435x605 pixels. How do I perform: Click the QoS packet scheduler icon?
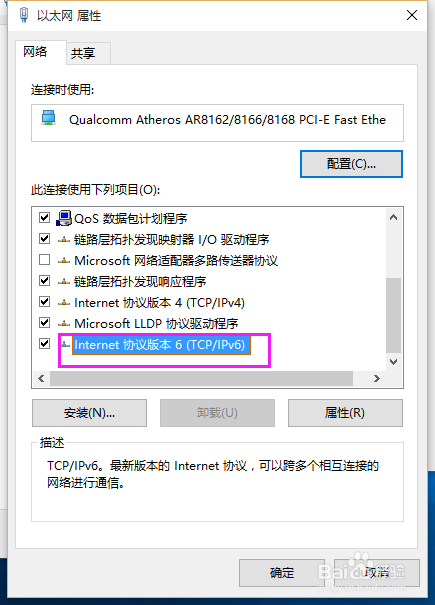point(64,218)
